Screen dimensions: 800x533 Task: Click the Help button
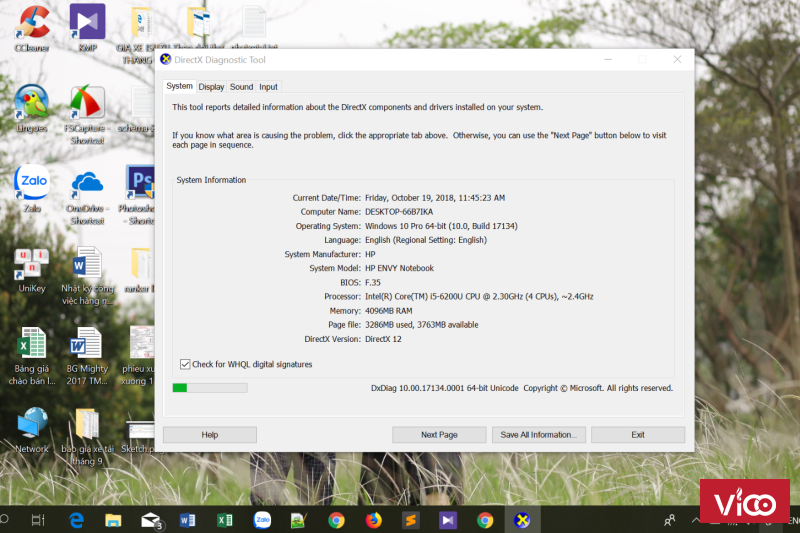point(210,435)
